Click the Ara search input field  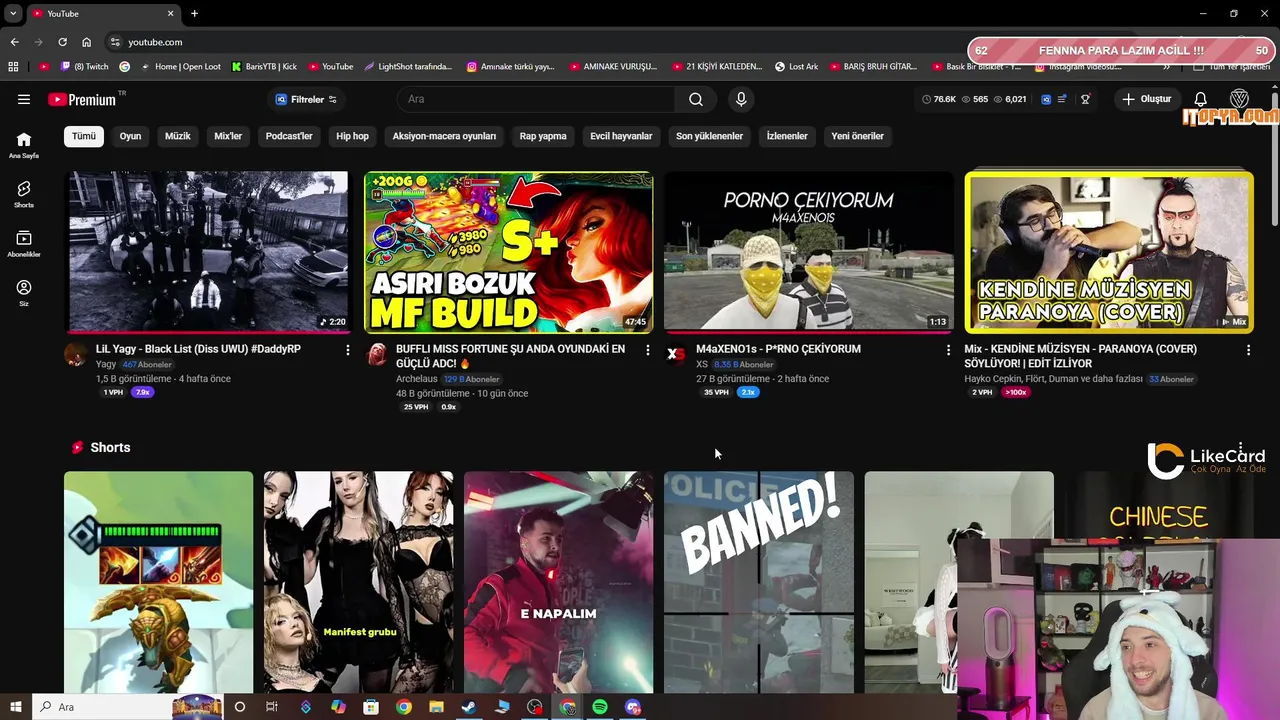click(537, 99)
